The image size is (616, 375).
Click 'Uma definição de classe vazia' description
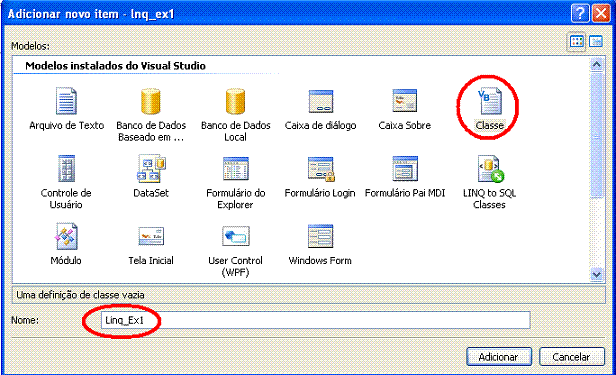pos(80,295)
